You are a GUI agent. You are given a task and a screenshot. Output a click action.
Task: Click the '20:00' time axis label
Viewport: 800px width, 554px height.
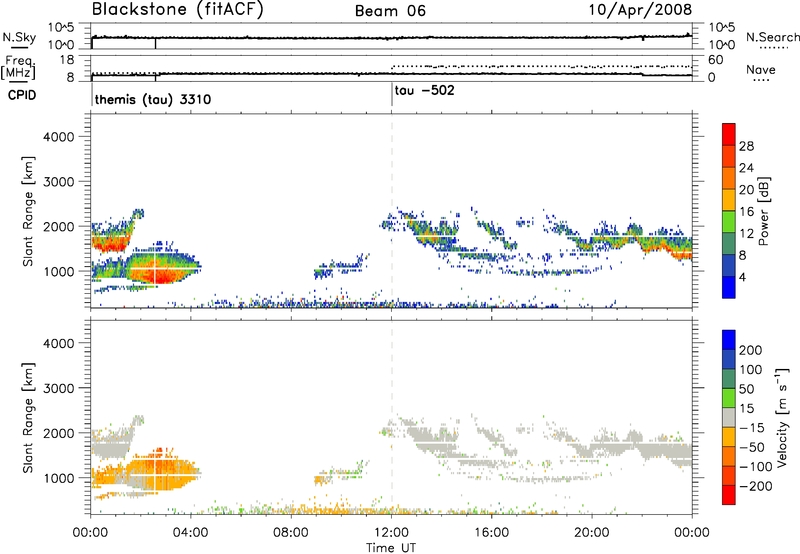click(592, 533)
